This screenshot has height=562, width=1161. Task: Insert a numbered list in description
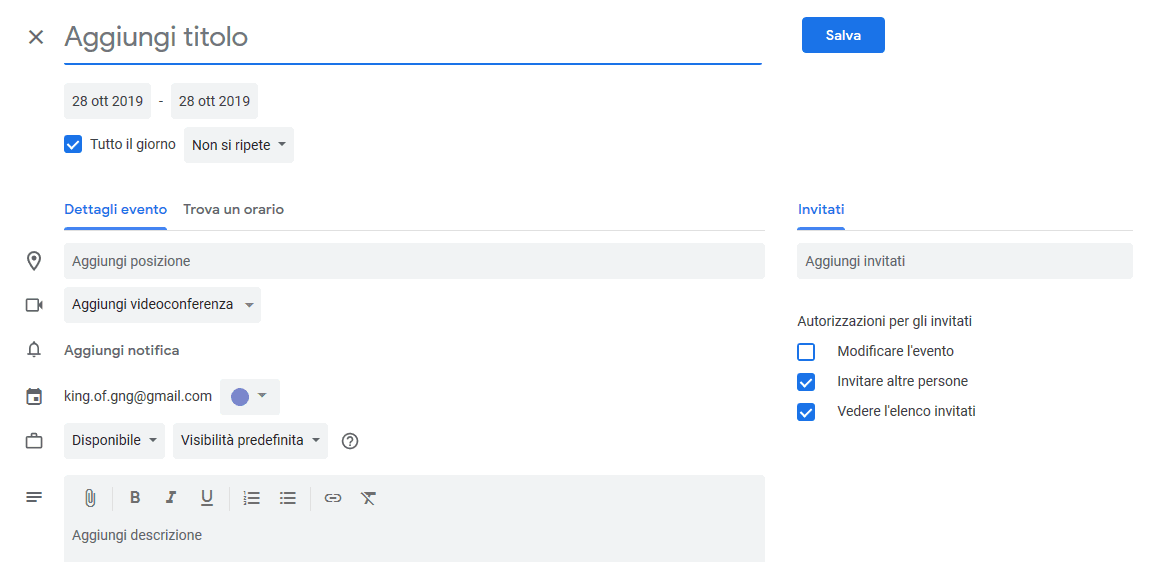(252, 498)
